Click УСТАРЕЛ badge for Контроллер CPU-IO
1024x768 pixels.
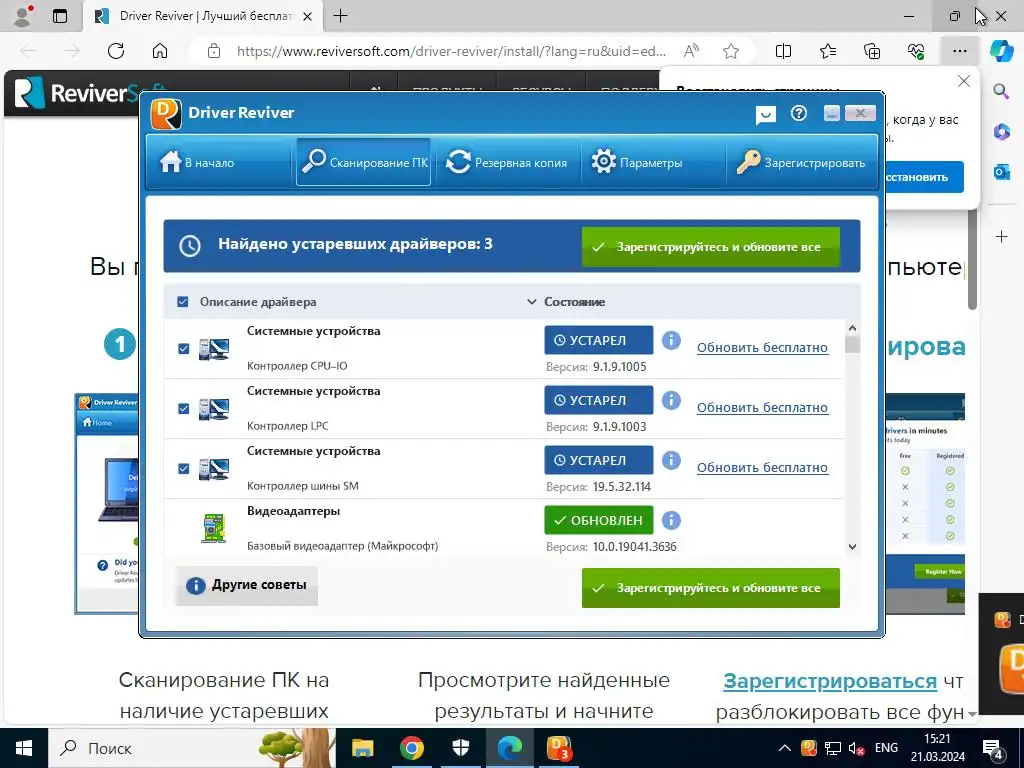[x=598, y=340]
